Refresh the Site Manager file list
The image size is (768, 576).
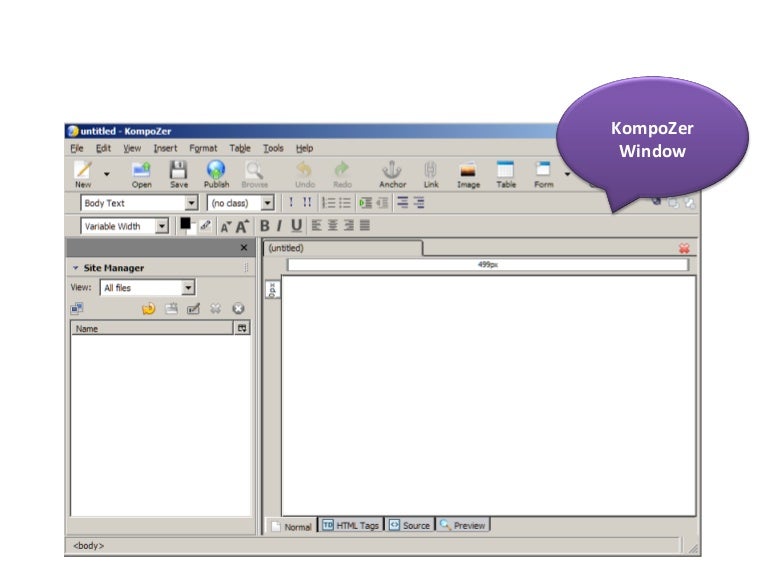pos(148,309)
